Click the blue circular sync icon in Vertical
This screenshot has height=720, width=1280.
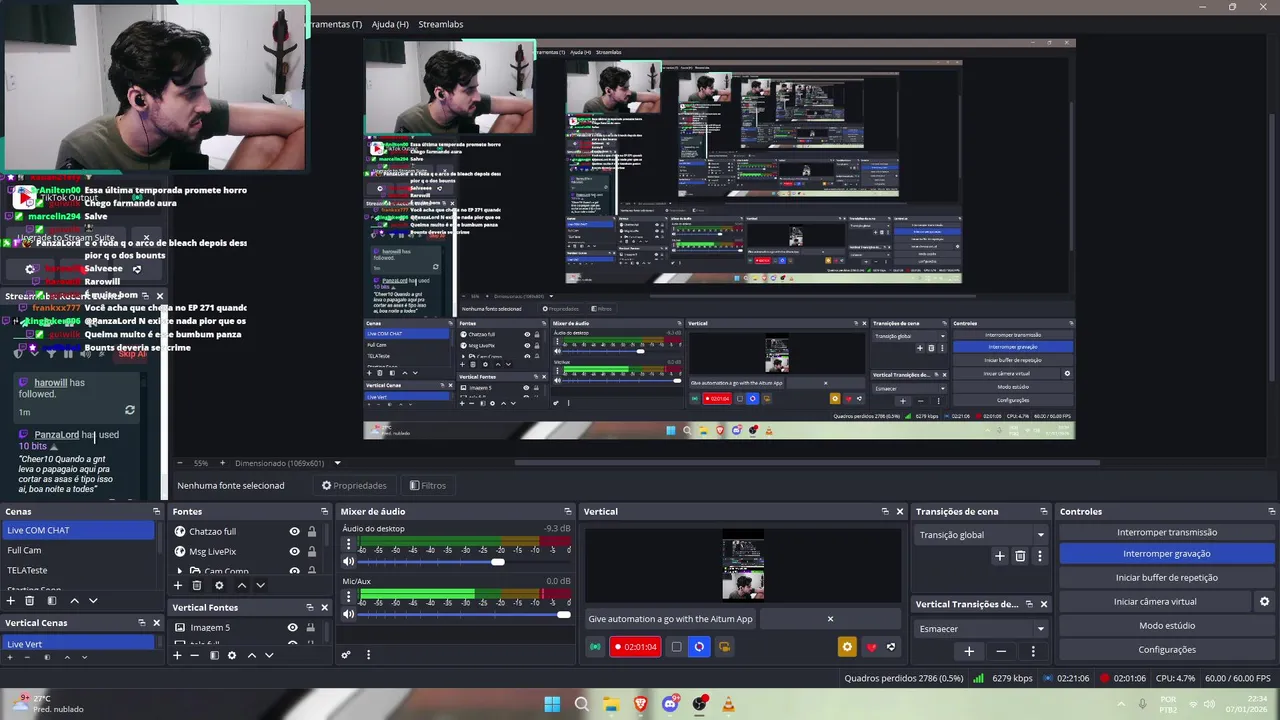pyautogui.click(x=699, y=647)
